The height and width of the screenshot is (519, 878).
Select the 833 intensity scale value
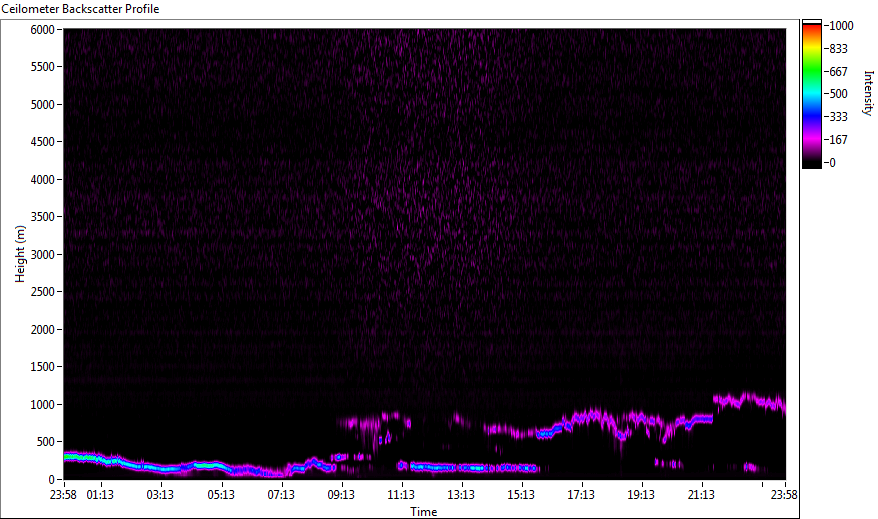(x=838, y=49)
